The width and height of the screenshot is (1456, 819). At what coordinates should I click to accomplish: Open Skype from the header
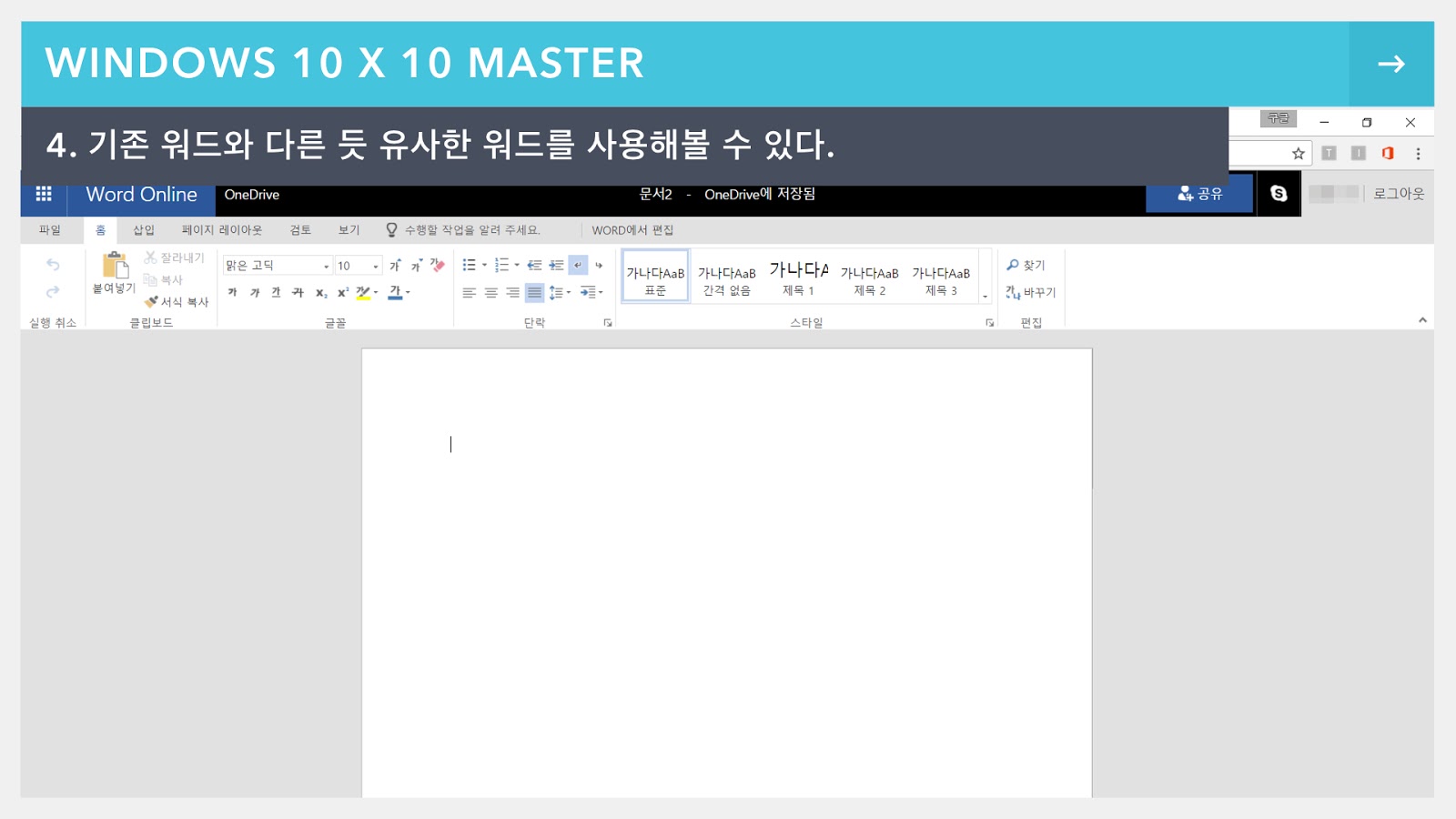[x=1279, y=194]
